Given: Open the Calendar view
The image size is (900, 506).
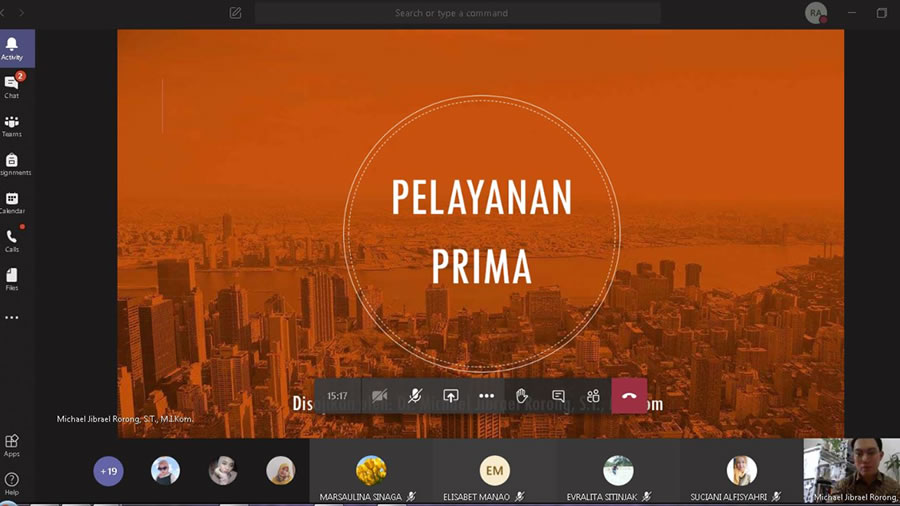Looking at the screenshot, I should pos(12,203).
